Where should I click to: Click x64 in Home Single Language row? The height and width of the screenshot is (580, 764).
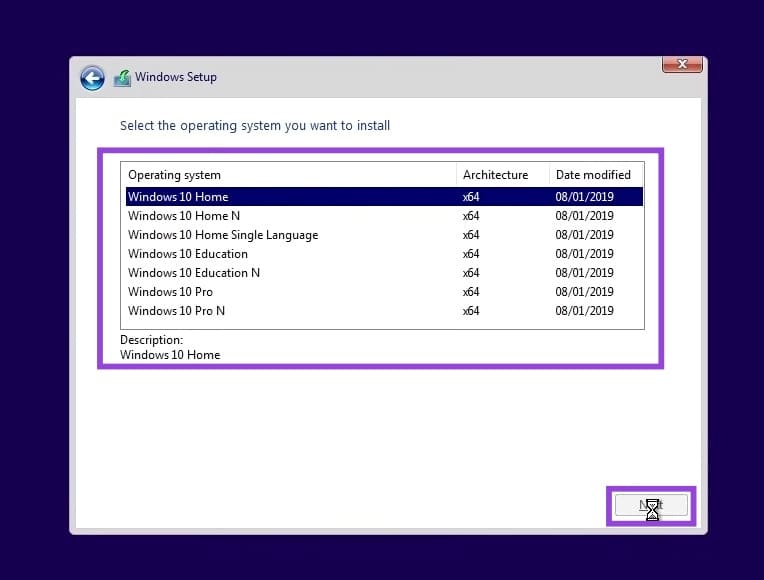click(x=471, y=235)
